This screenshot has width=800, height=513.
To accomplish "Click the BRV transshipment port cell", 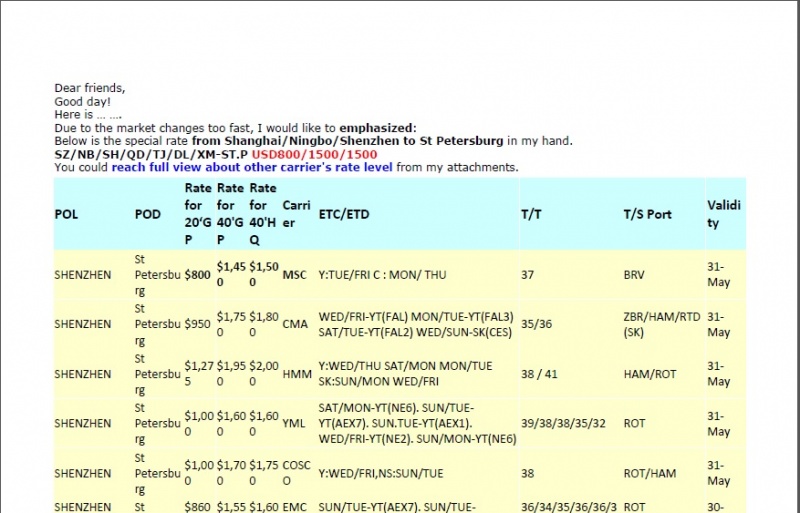I will (634, 274).
